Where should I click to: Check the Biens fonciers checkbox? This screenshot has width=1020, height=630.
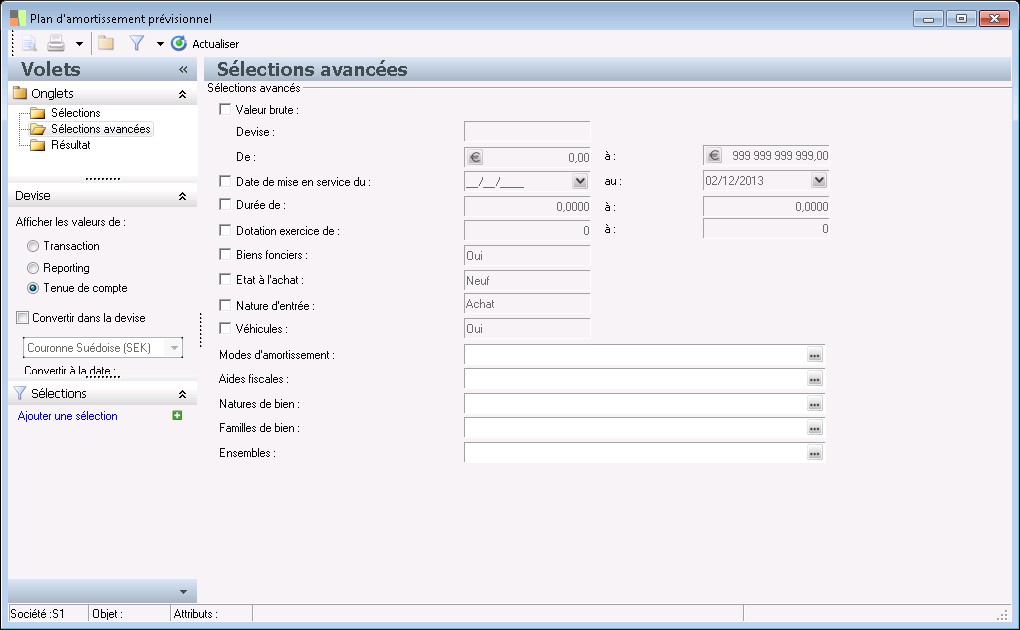(225, 254)
